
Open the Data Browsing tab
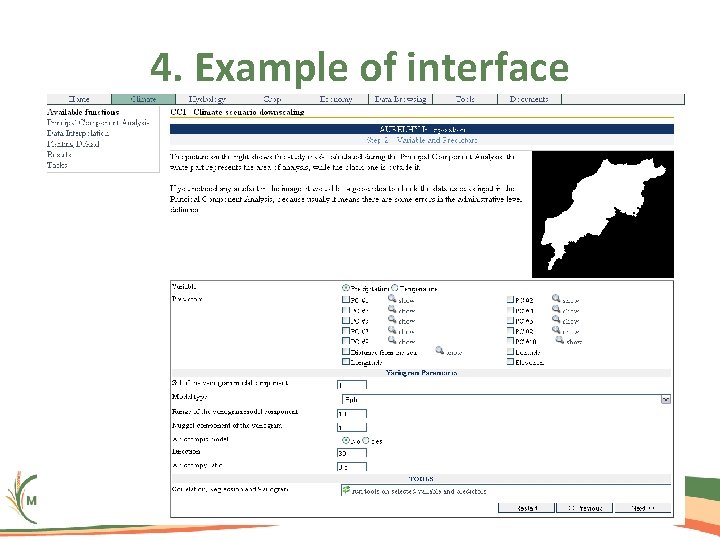point(400,99)
